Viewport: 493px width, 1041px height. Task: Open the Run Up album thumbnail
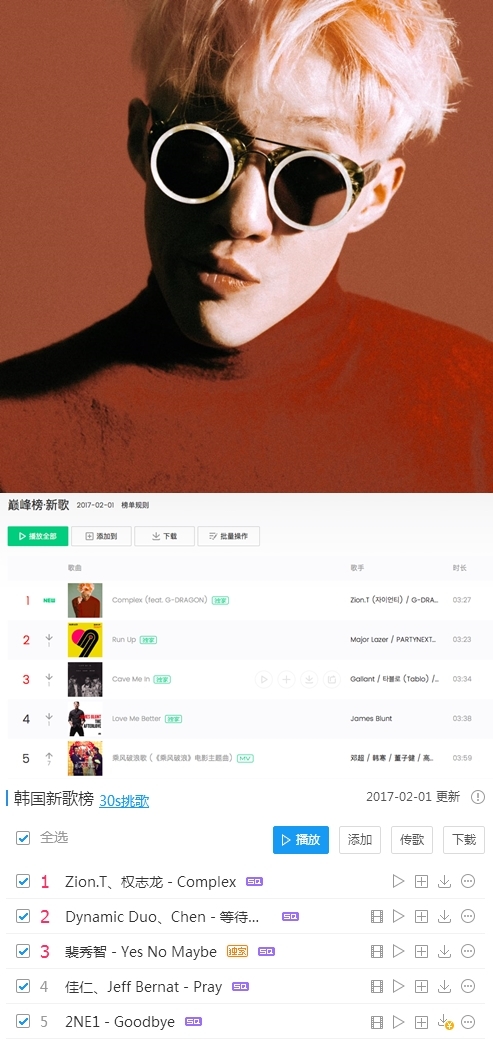(85, 640)
